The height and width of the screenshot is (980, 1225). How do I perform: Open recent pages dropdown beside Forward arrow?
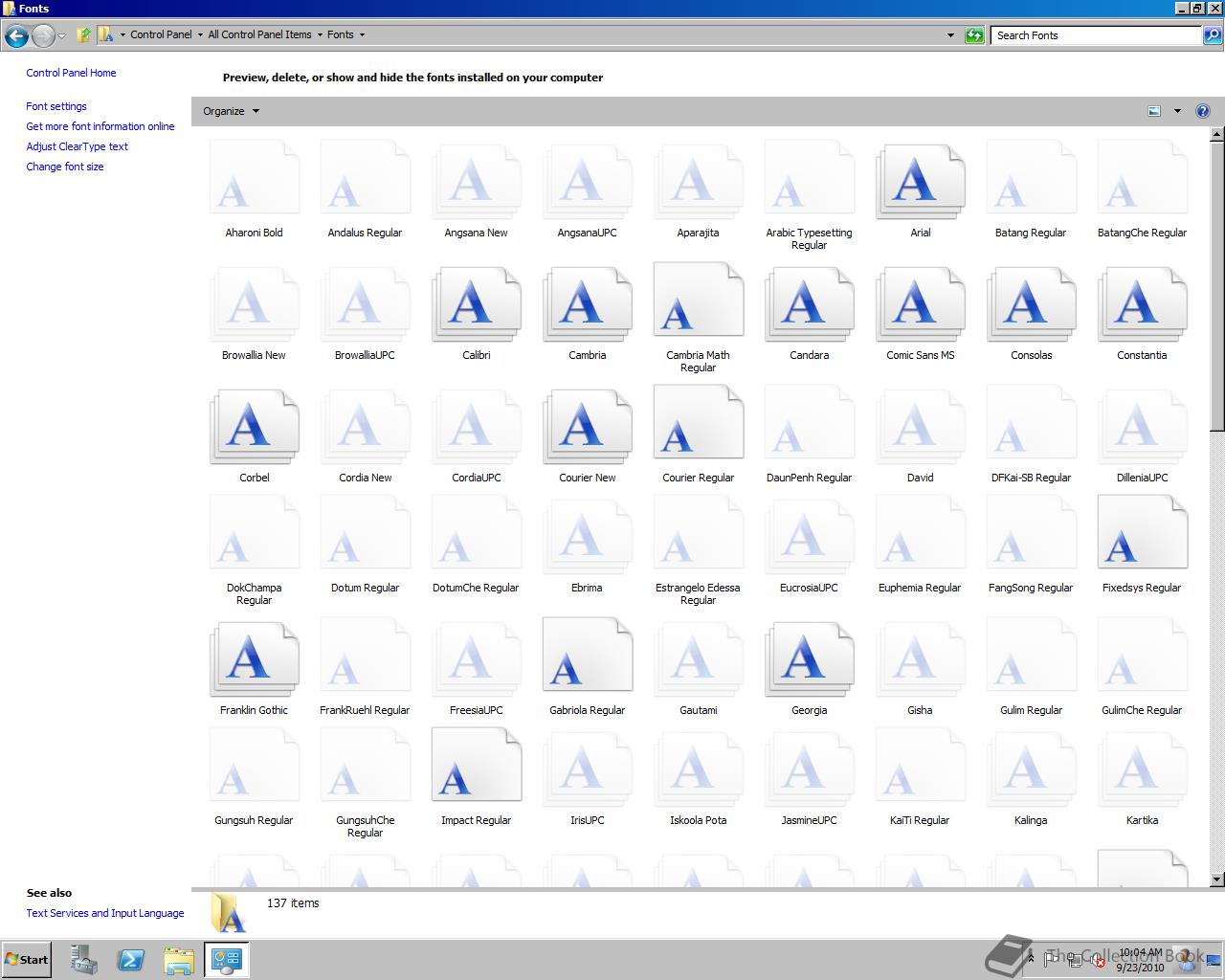click(x=61, y=36)
